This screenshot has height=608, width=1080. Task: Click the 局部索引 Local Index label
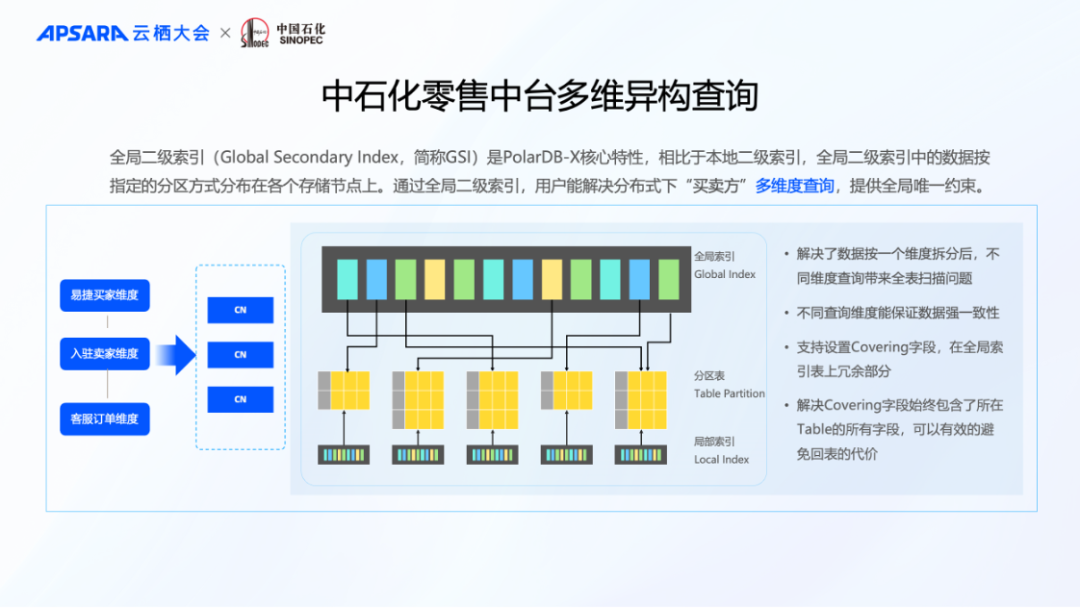pyautogui.click(x=721, y=450)
